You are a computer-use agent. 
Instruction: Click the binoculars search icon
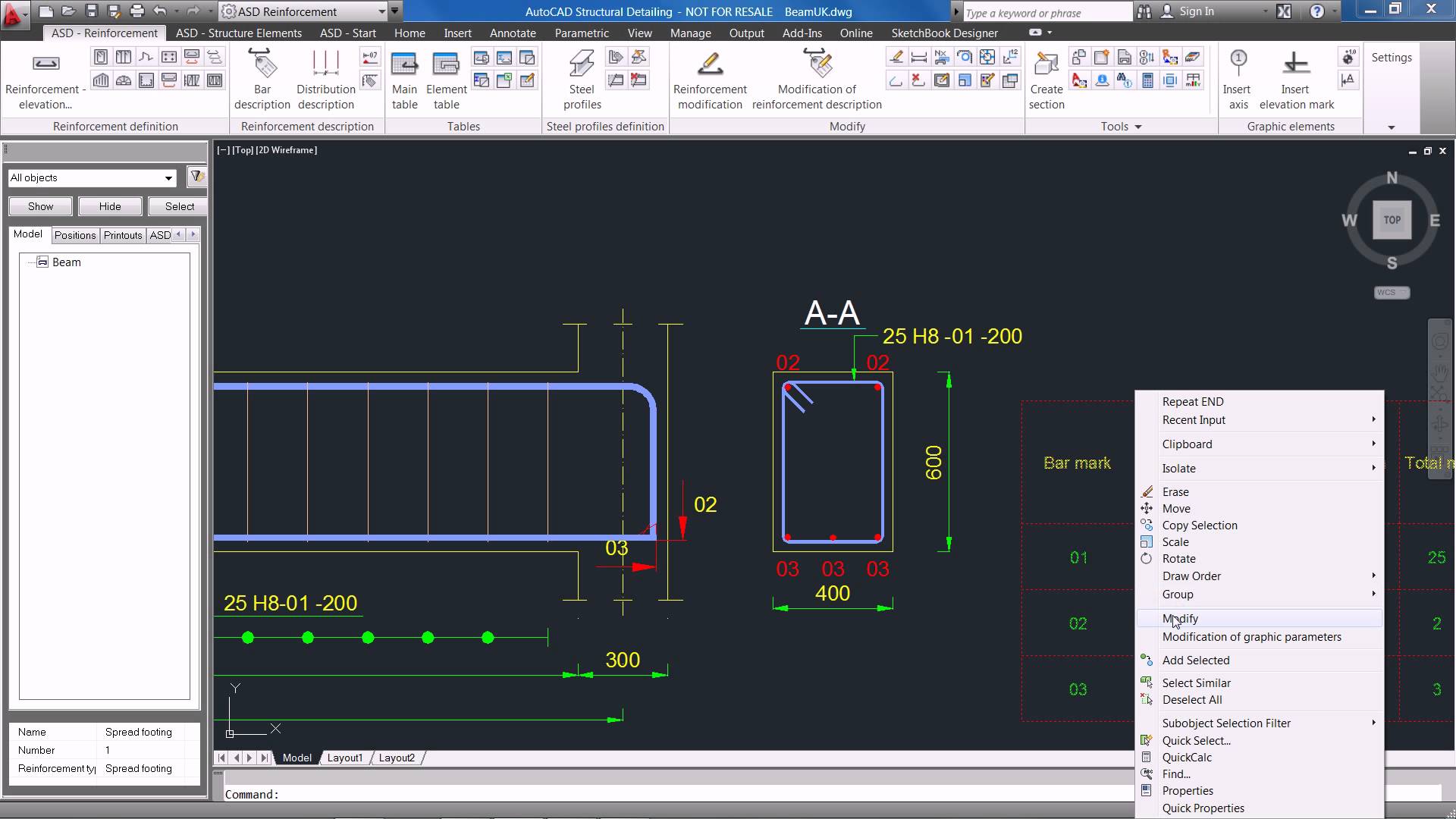point(1144,11)
